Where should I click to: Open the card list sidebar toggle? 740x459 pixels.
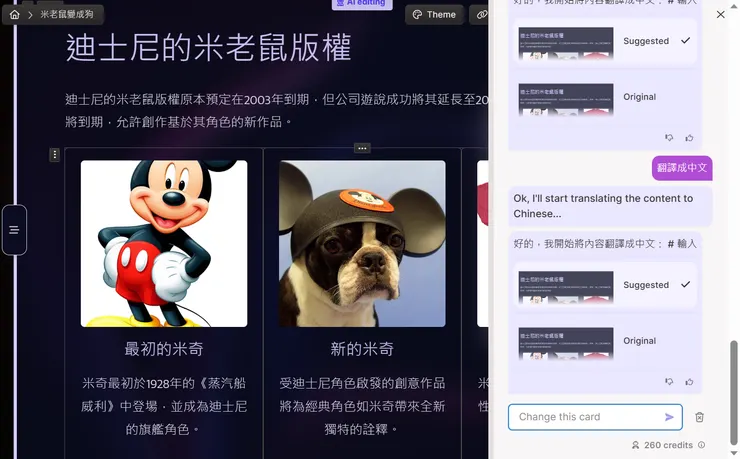(14, 230)
